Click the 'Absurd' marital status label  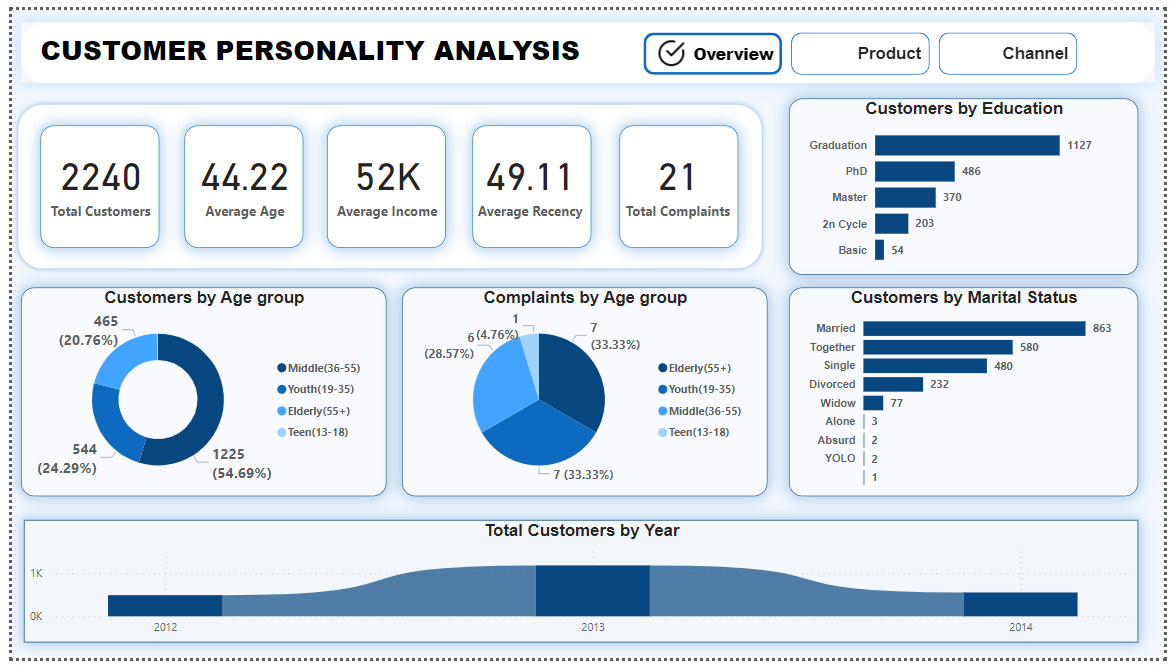(836, 440)
